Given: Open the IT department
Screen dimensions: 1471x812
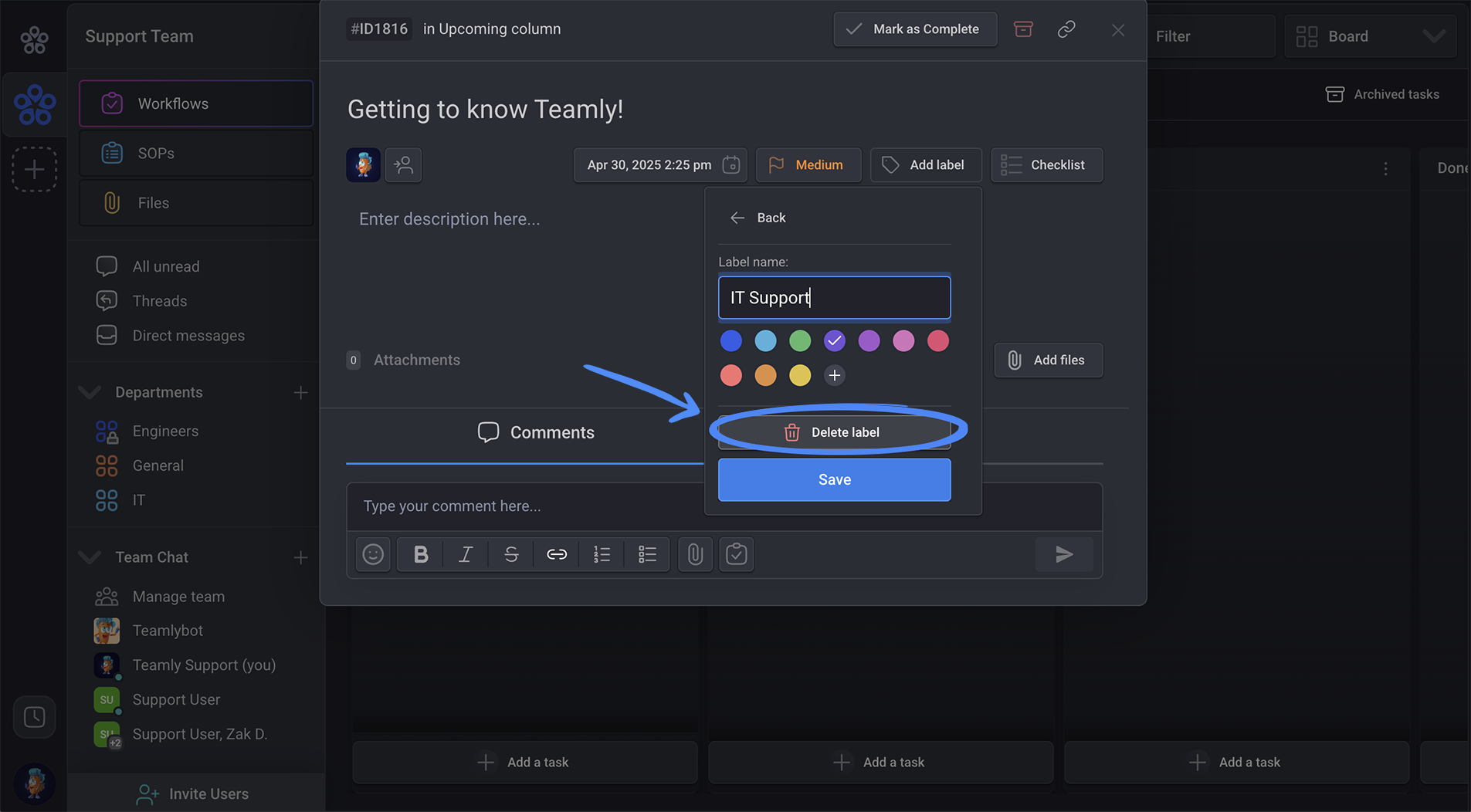Looking at the screenshot, I should coord(139,500).
